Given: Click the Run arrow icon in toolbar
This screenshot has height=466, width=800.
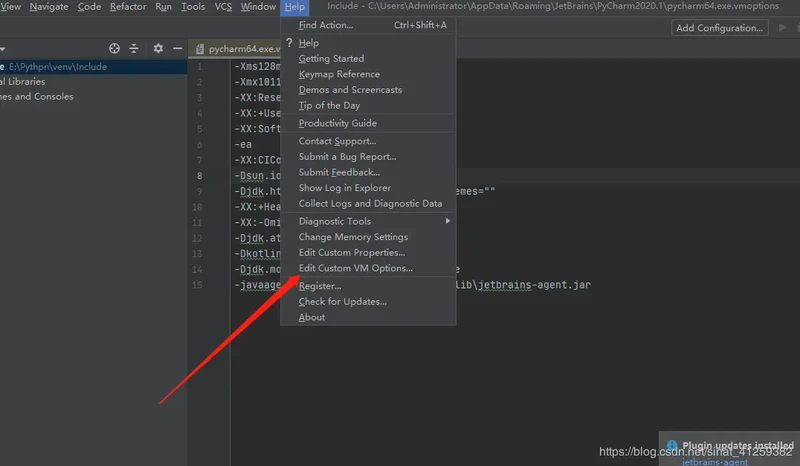Looking at the screenshot, I should pos(782,28).
